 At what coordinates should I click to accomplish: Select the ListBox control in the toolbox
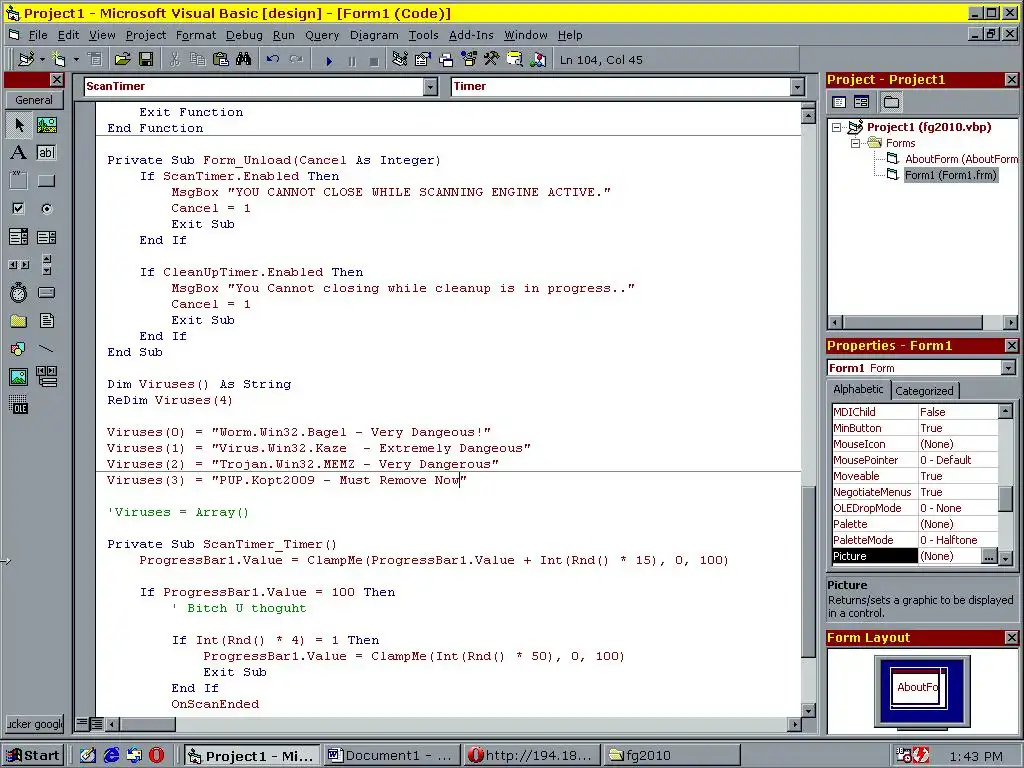tap(46, 236)
